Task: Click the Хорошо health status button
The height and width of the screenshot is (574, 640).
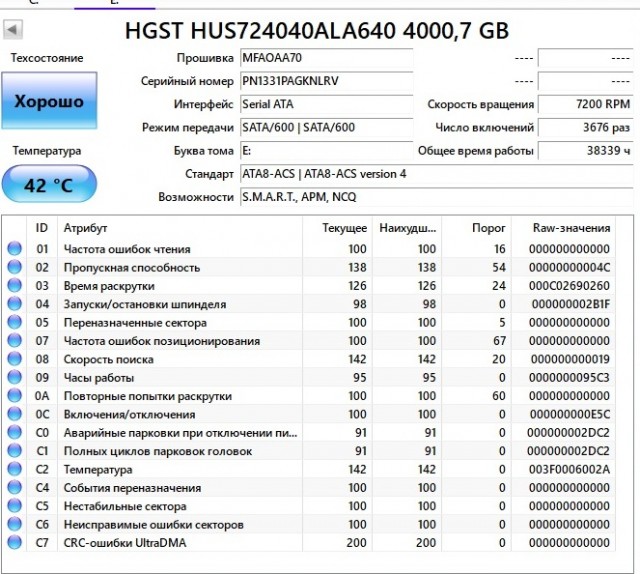Action: [49, 101]
